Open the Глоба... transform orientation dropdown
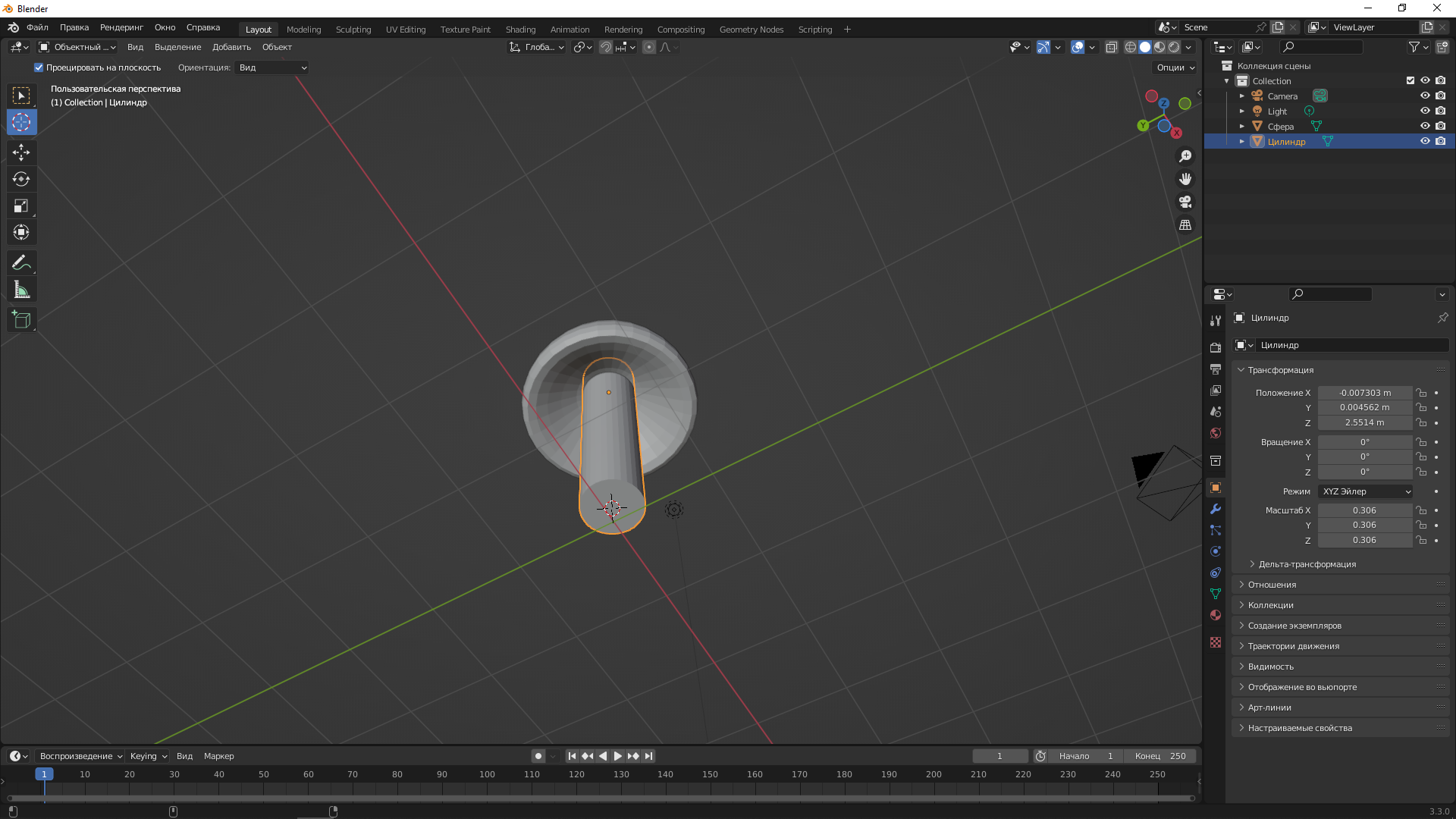The width and height of the screenshot is (1456, 819). pyautogui.click(x=537, y=47)
